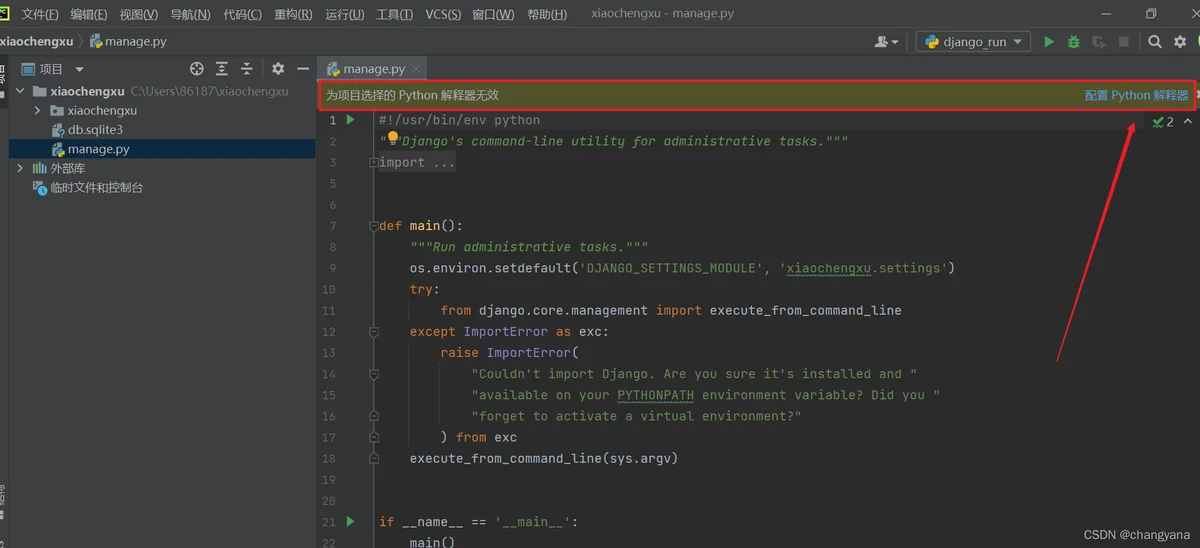
Task: Open 帮助(H) menu
Action: point(546,14)
